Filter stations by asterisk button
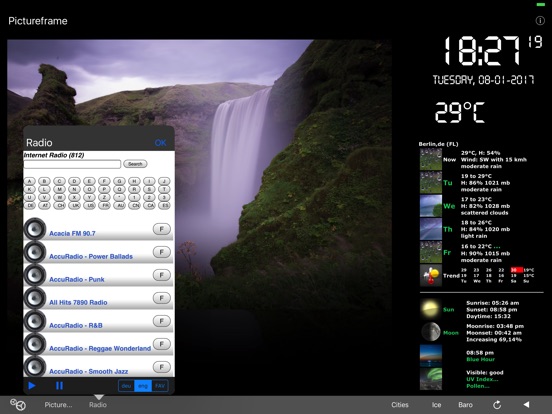 point(119,197)
